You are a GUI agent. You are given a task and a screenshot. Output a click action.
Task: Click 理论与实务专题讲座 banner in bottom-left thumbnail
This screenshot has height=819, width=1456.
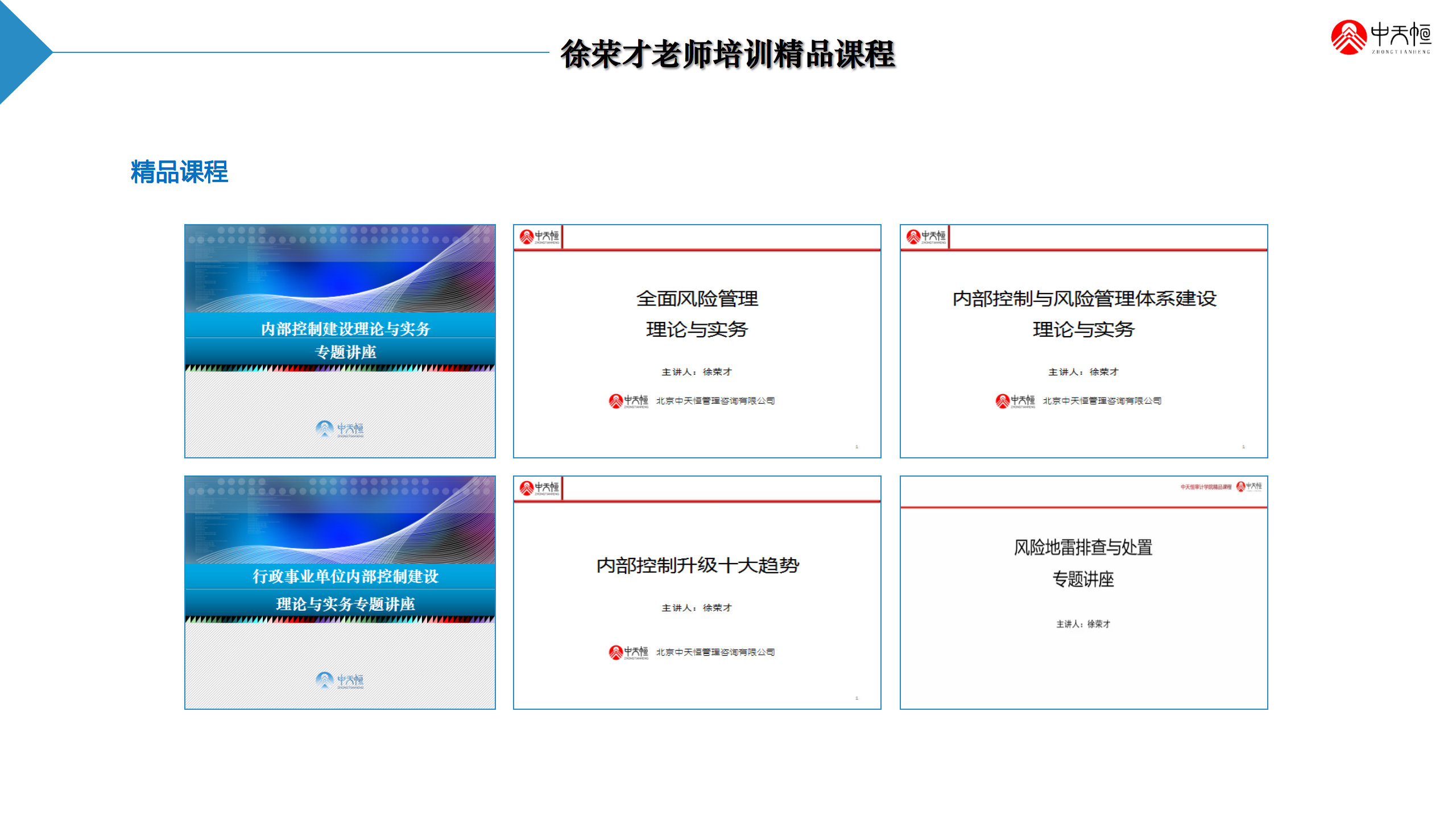tap(345, 603)
